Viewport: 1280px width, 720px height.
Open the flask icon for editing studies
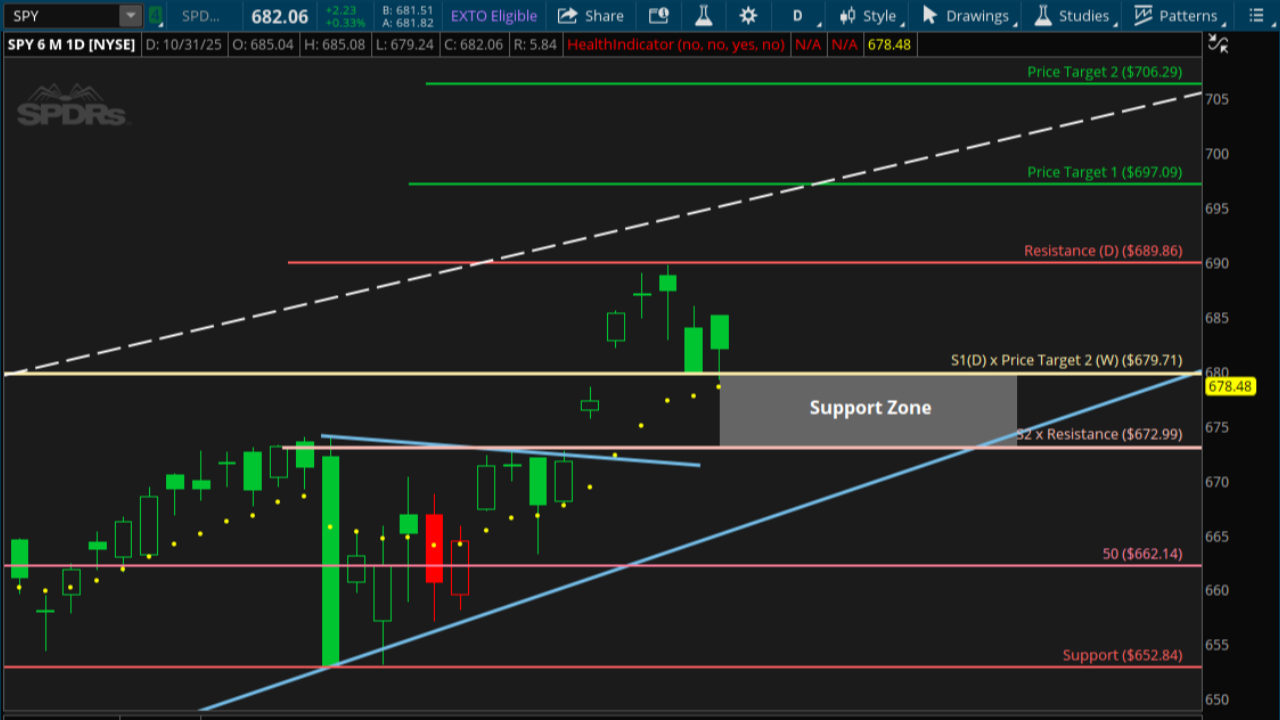pos(703,16)
